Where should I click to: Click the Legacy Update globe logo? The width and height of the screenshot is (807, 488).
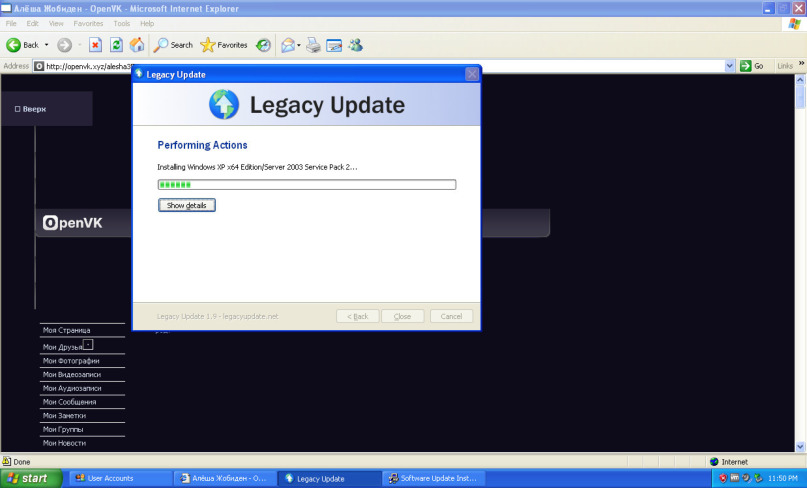coord(224,104)
